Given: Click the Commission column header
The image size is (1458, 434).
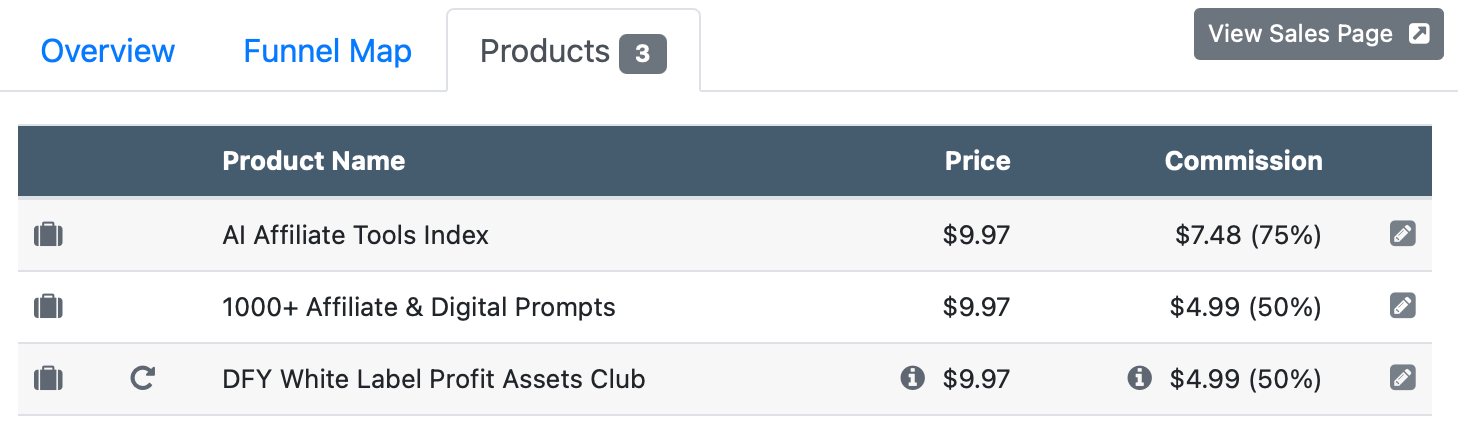Looking at the screenshot, I should click(x=1243, y=161).
